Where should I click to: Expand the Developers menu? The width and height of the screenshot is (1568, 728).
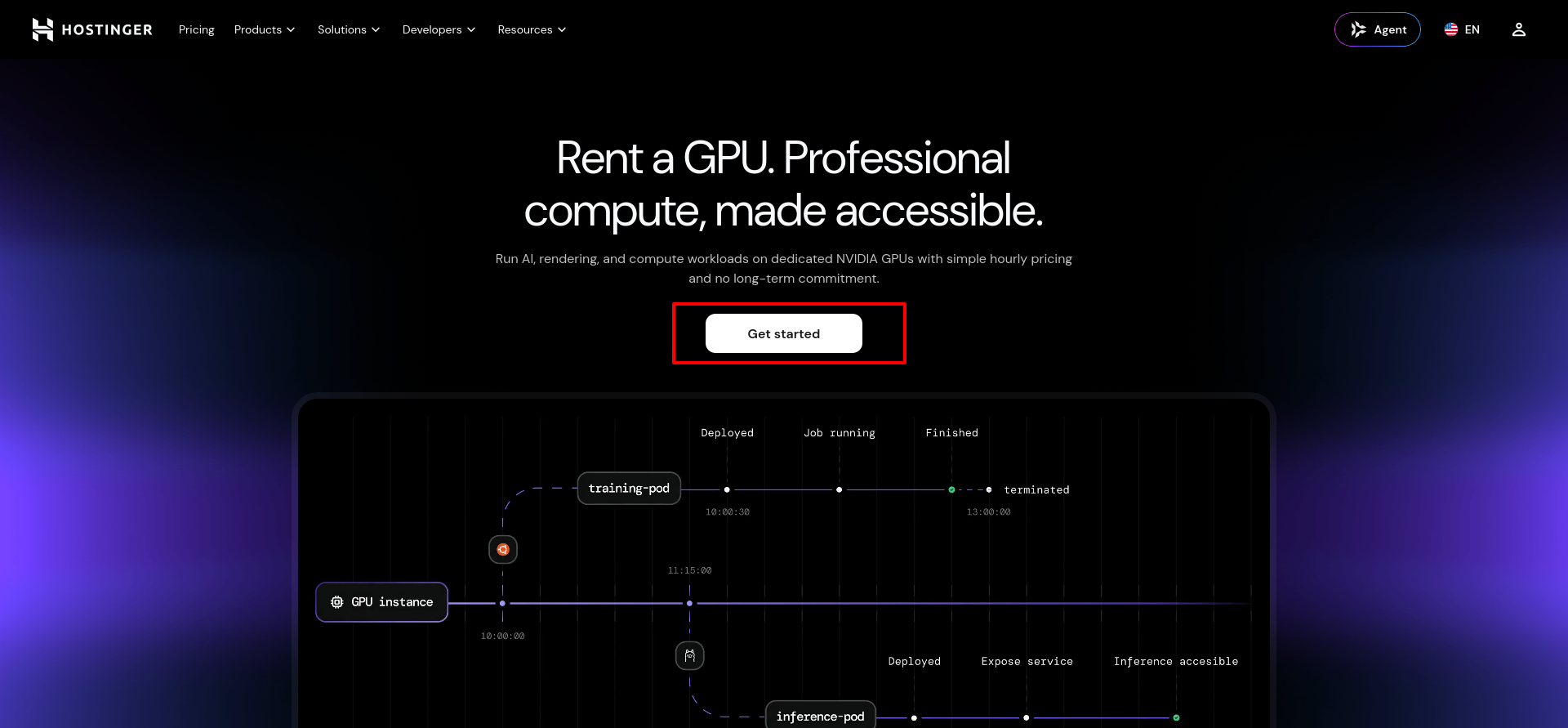pyautogui.click(x=439, y=29)
